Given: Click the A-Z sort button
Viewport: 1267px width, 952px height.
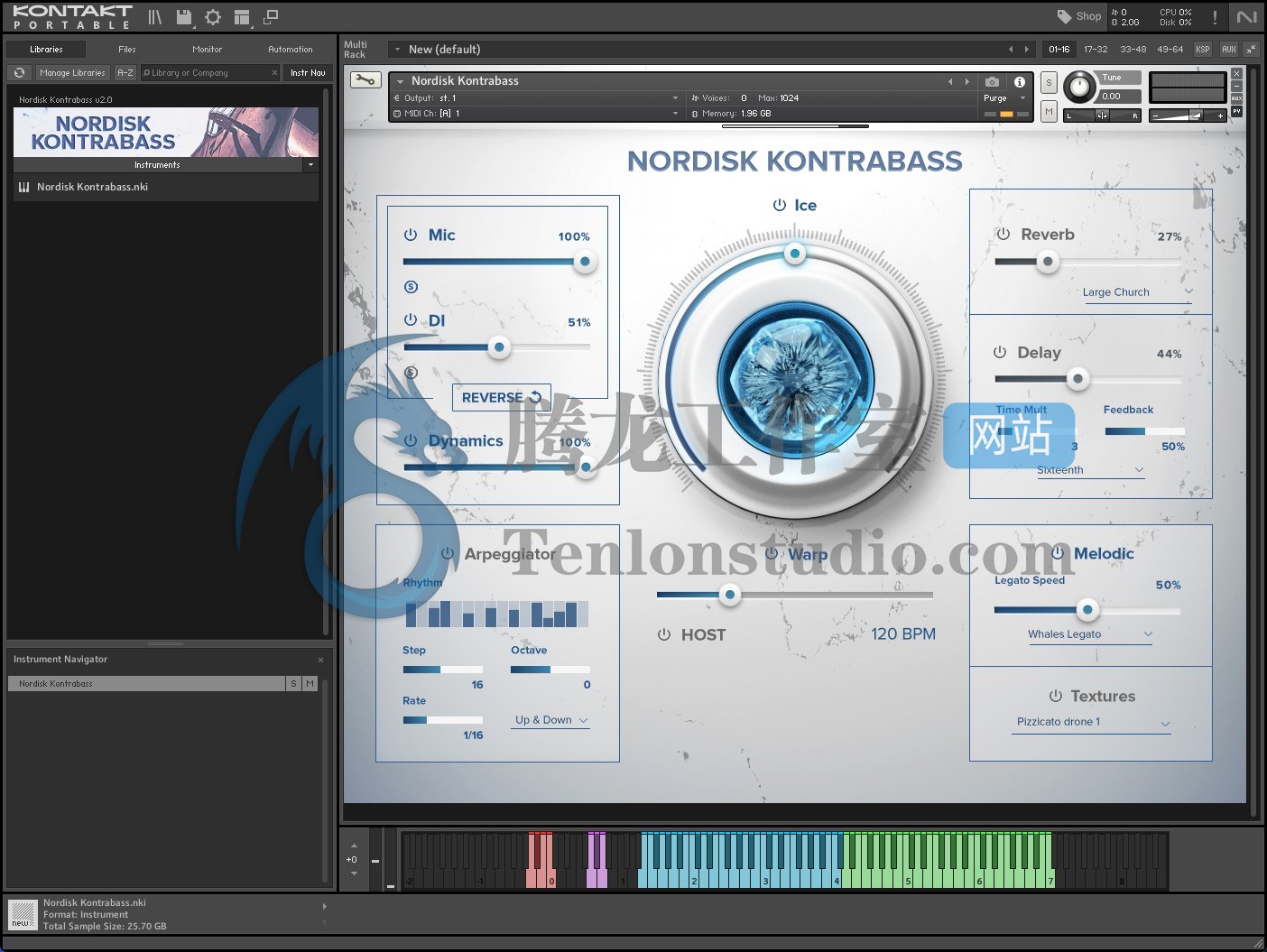Looking at the screenshot, I should coord(125,73).
